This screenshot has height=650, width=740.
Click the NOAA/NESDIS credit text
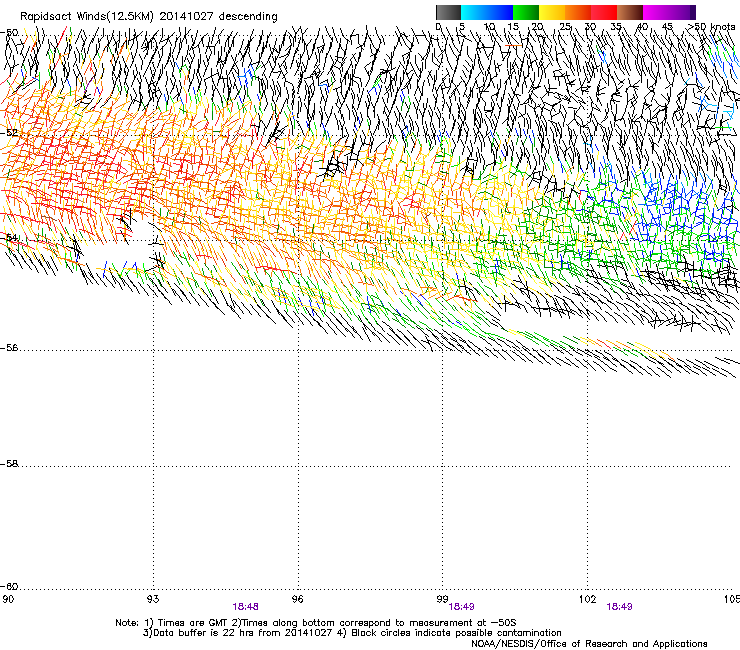589,644
